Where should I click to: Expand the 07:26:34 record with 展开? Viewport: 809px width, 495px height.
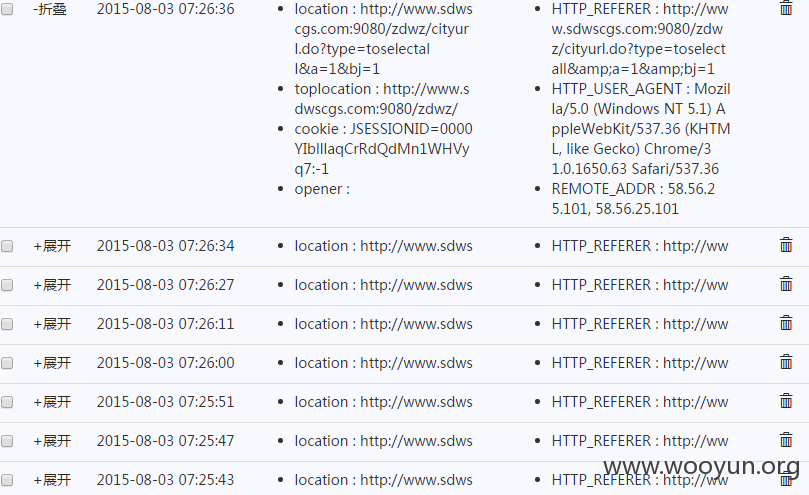coord(52,246)
